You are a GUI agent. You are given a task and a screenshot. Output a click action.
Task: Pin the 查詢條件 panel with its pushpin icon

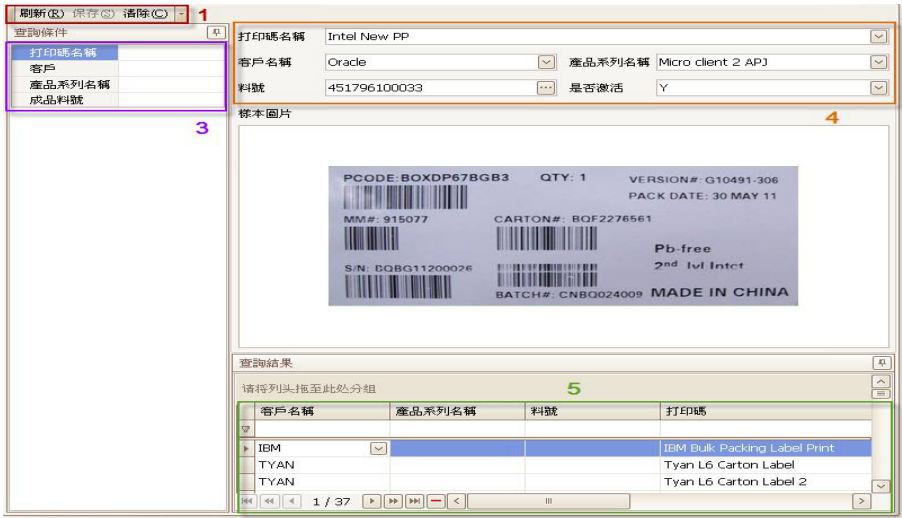click(216, 33)
